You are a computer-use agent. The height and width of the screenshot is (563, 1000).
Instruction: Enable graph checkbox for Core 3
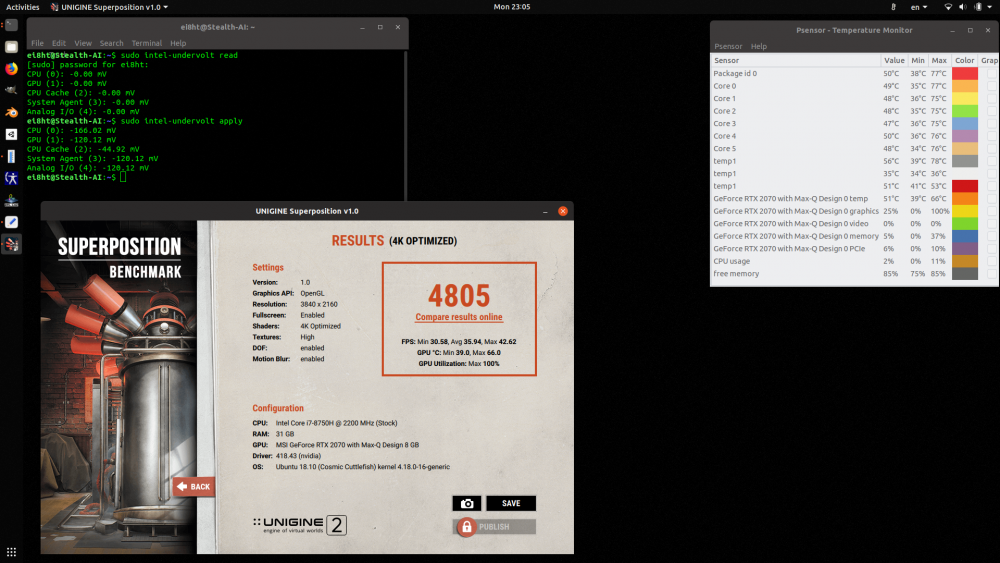(991, 124)
